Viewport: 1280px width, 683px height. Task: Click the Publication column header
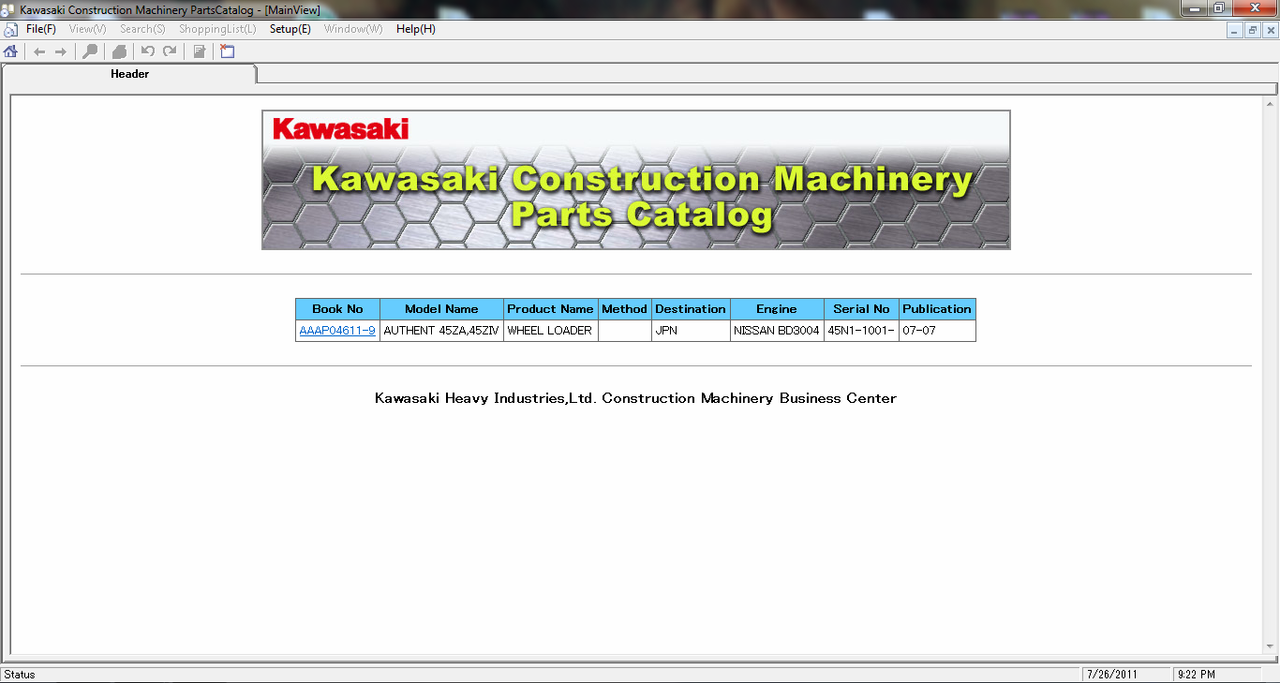coord(937,309)
